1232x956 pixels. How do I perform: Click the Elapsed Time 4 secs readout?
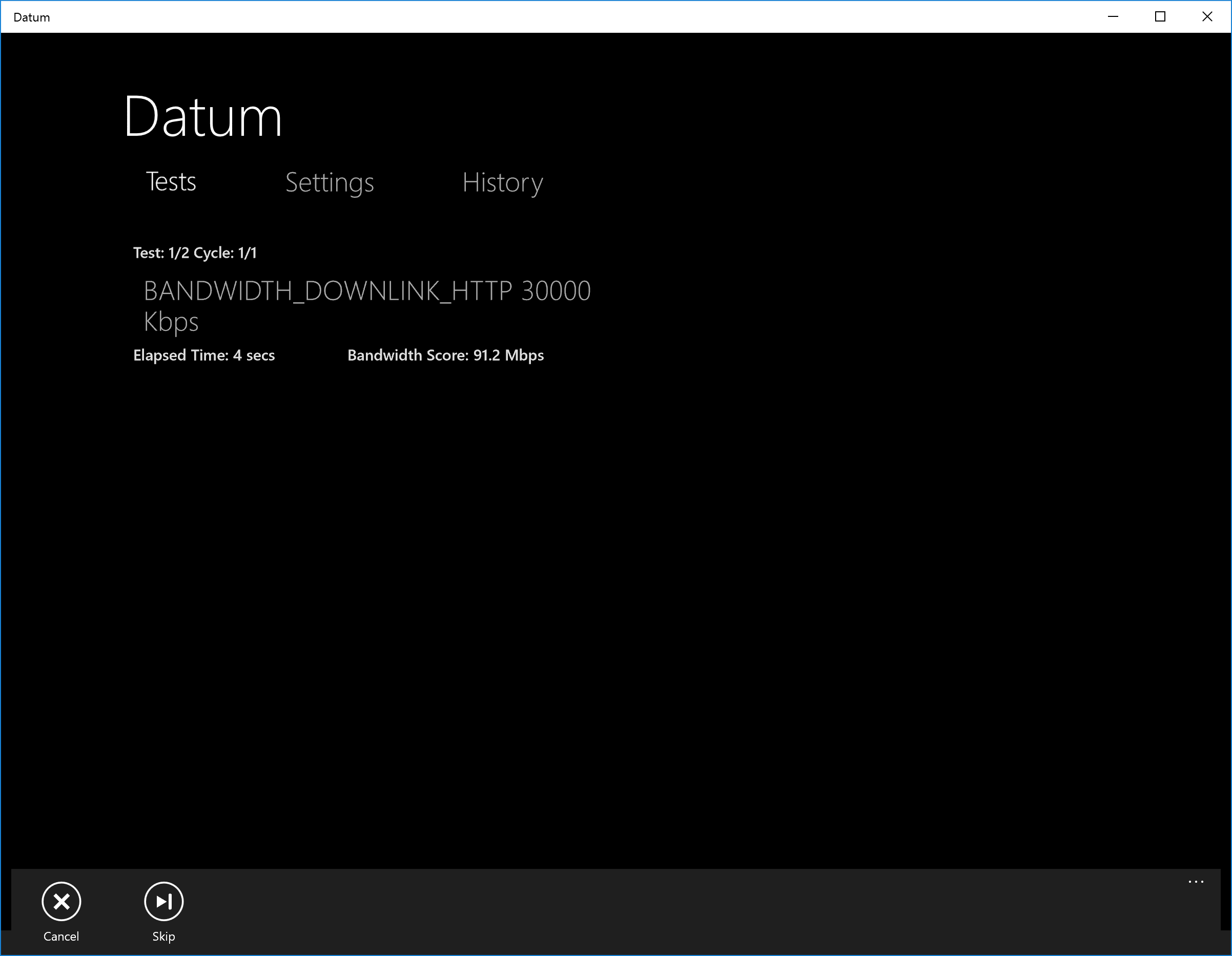coord(203,356)
